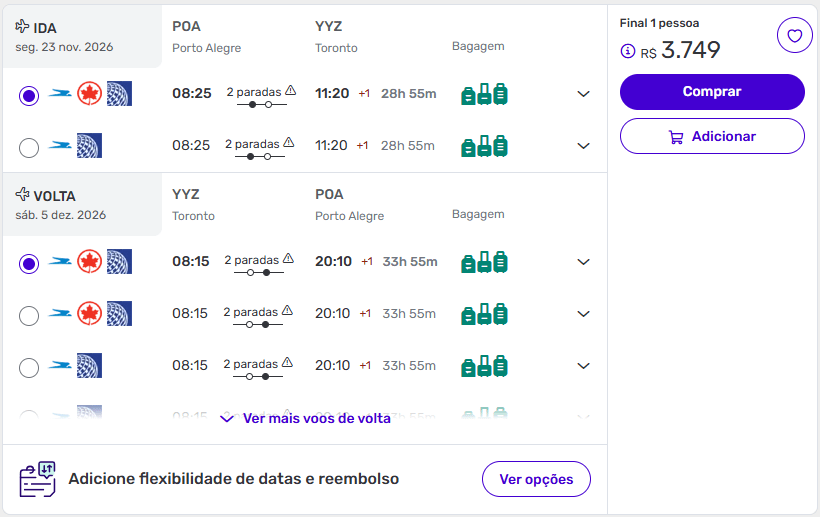Click the Adicionar cart button

712,136
